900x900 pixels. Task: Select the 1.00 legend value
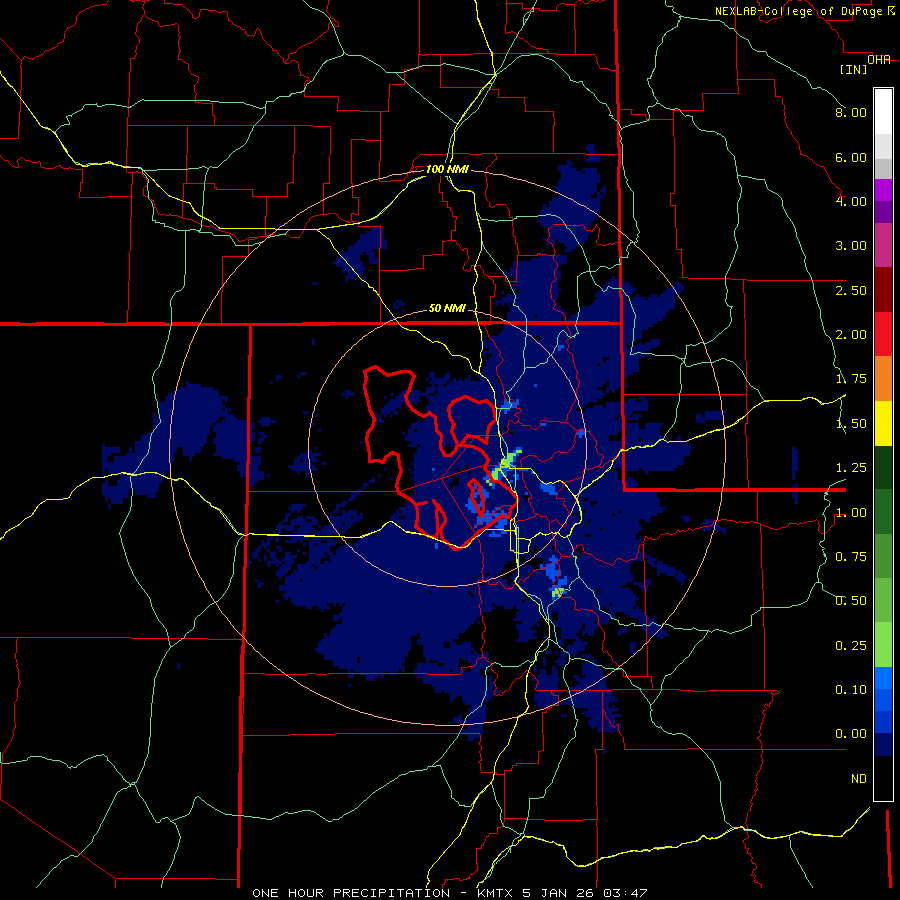[x=851, y=513]
